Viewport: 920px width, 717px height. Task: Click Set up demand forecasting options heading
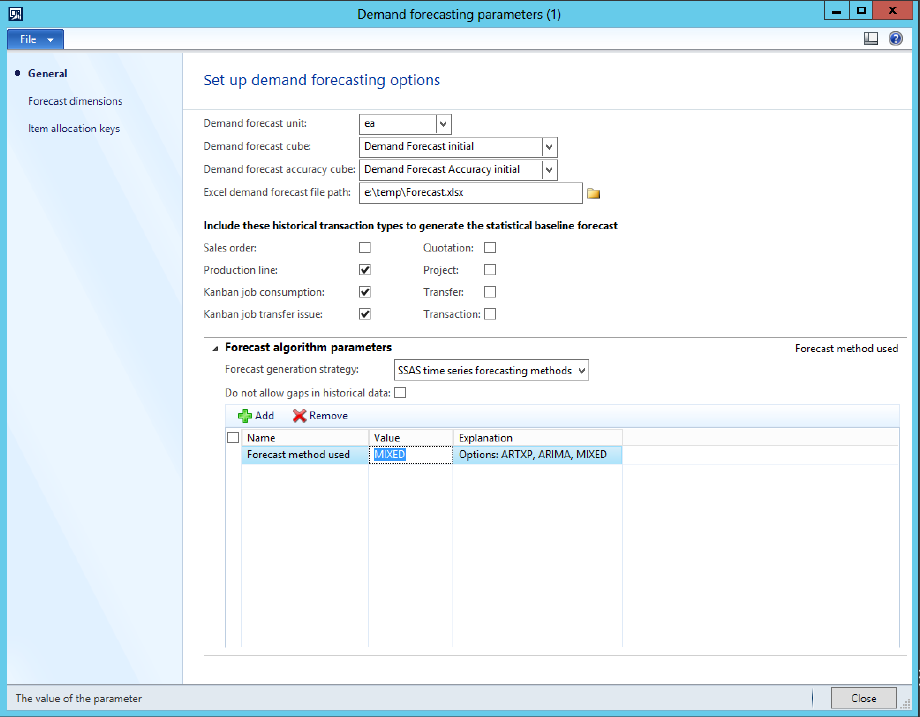point(322,80)
